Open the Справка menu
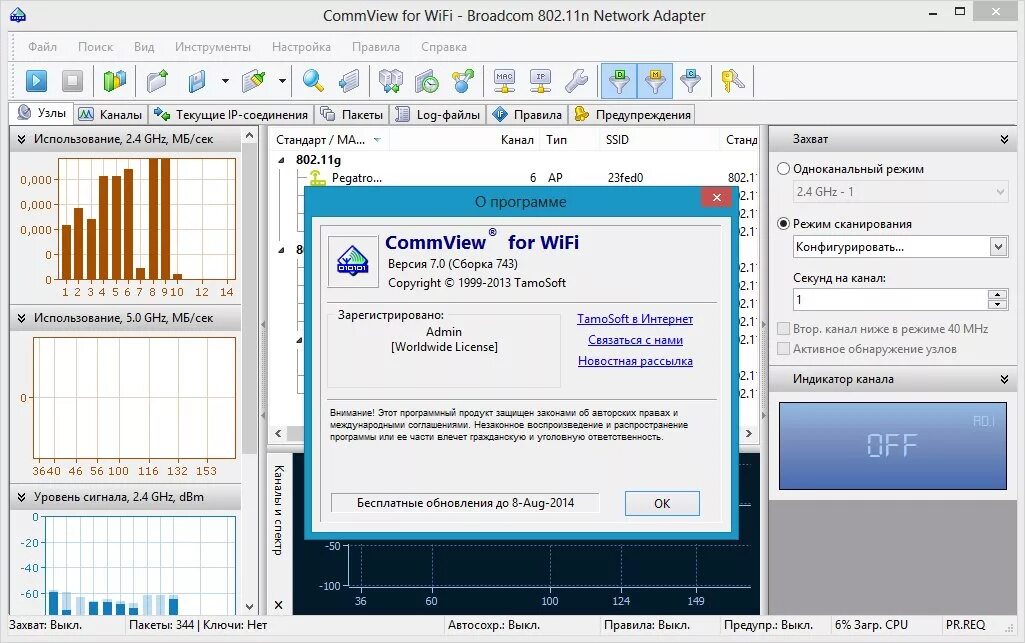This screenshot has width=1025, height=643. 444,47
